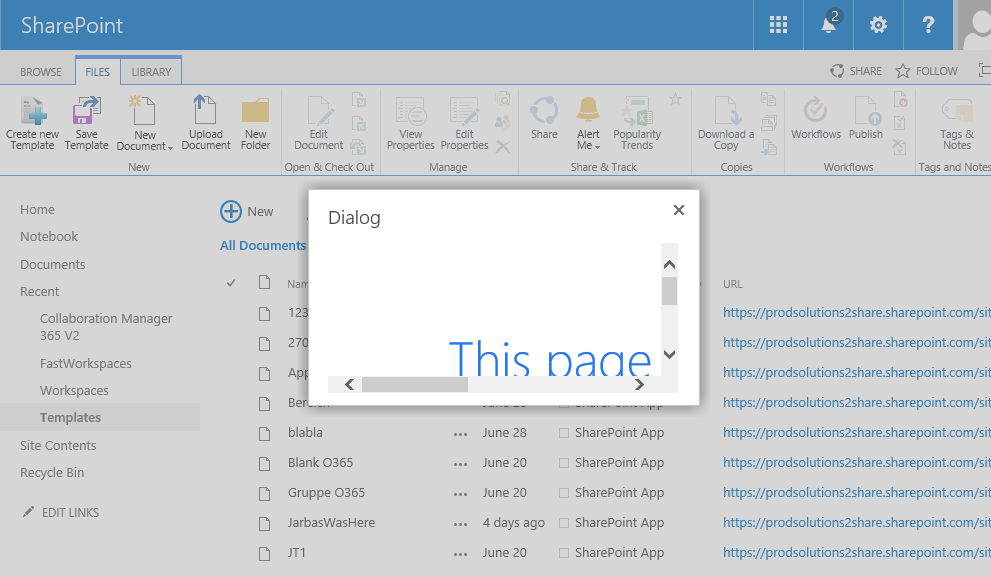Click FOLLOW in the page header
Viewport: 991px width, 577px height.
coord(927,71)
